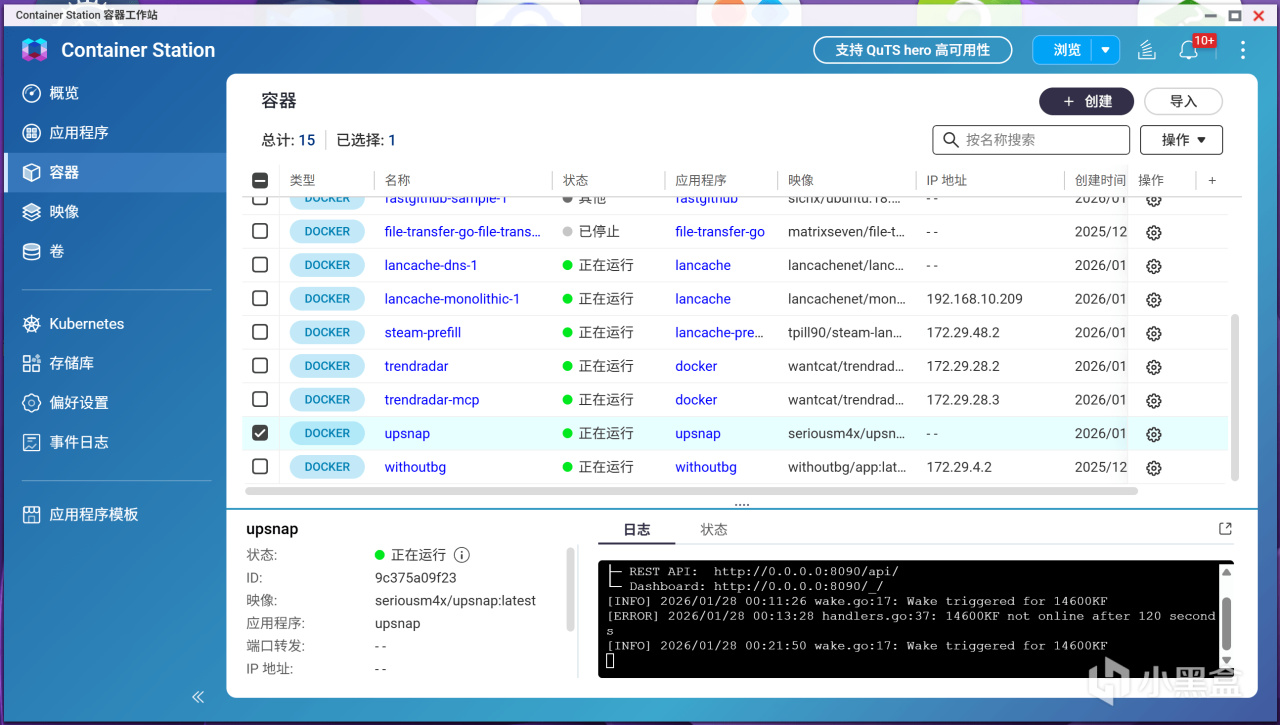The width and height of the screenshot is (1280, 725).
Task: Select 容器 in the sidebar
Action: click(114, 172)
